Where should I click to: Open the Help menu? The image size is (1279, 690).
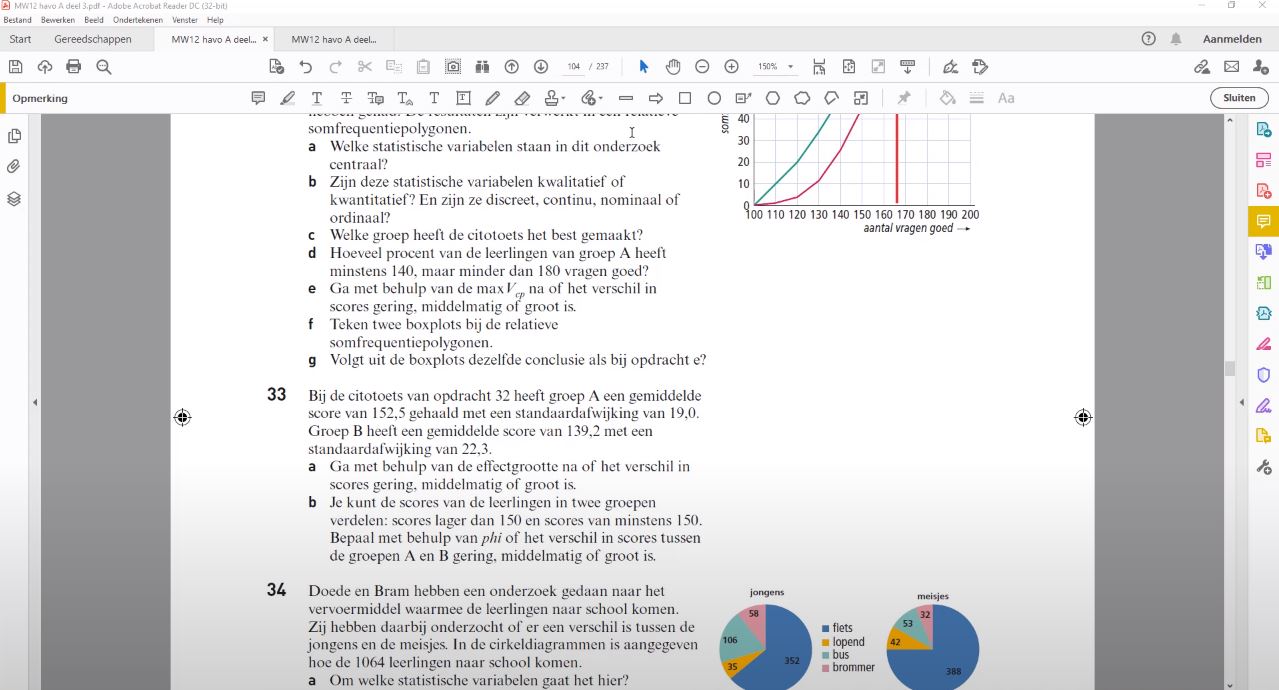tap(215, 20)
